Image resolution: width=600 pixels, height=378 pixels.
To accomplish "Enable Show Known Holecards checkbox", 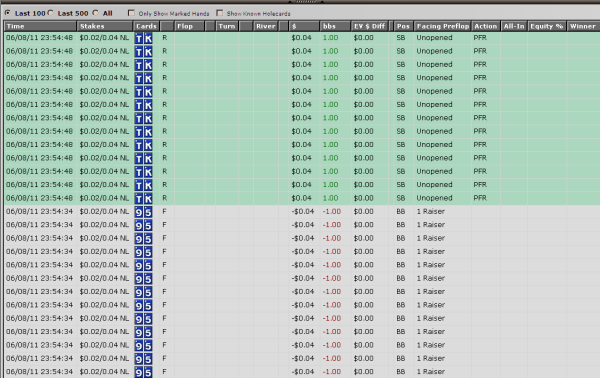I will (220, 13).
